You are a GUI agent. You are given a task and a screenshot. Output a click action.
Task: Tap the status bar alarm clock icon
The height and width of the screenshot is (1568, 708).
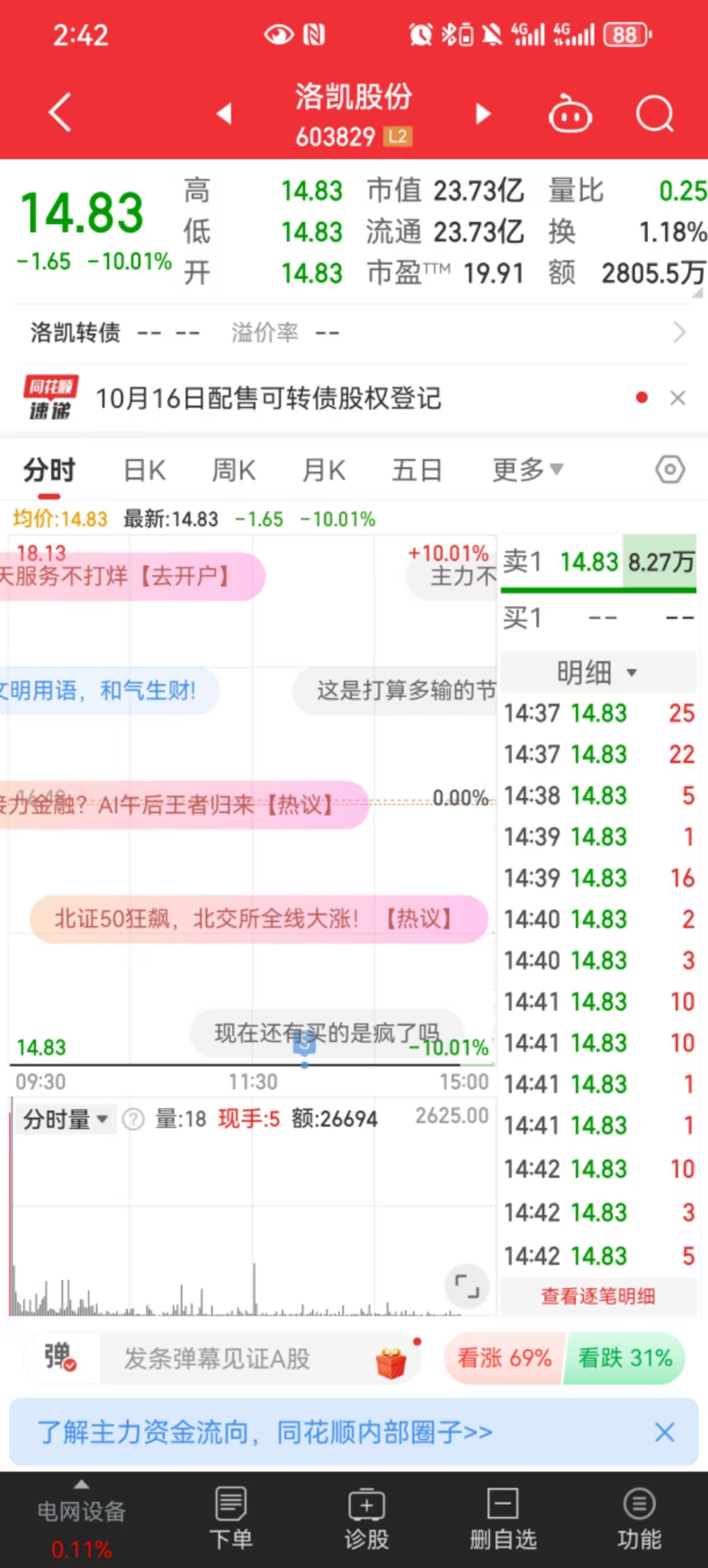(x=421, y=35)
